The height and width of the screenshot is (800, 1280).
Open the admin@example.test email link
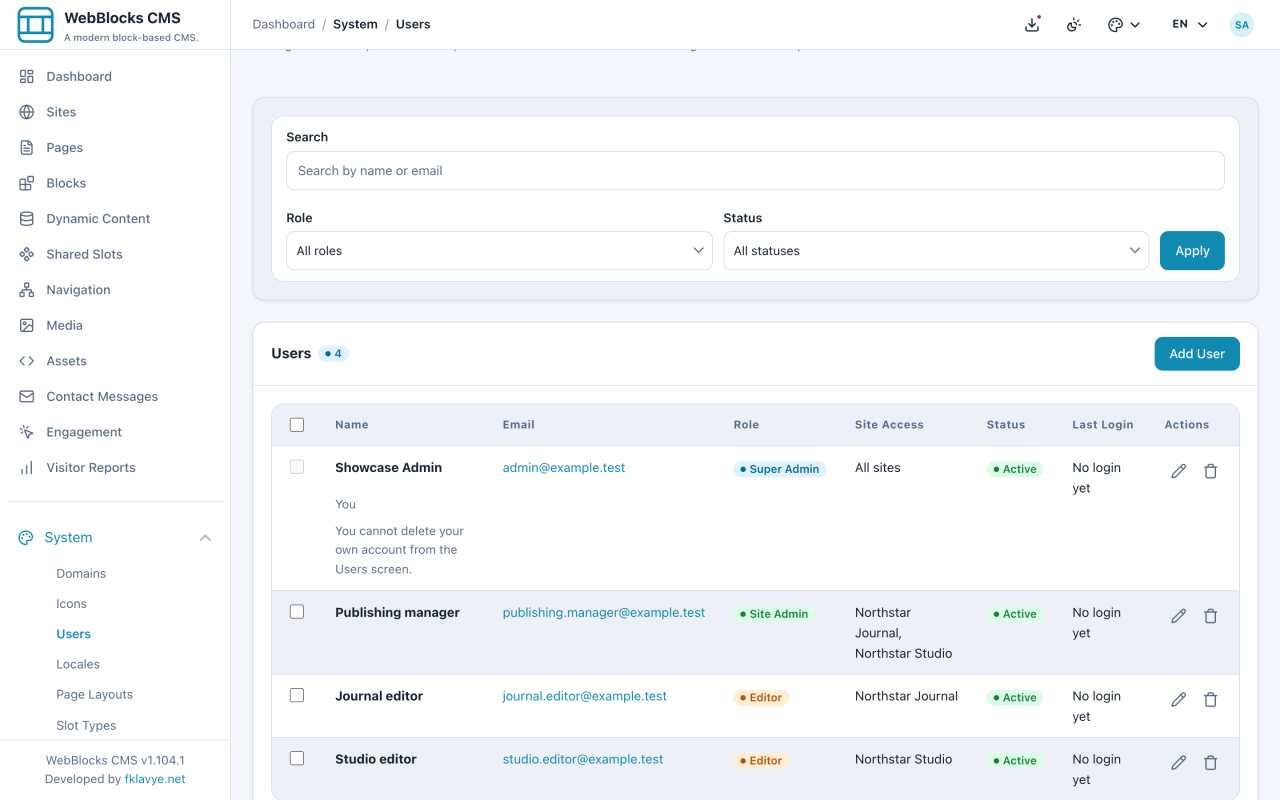pyautogui.click(x=564, y=468)
